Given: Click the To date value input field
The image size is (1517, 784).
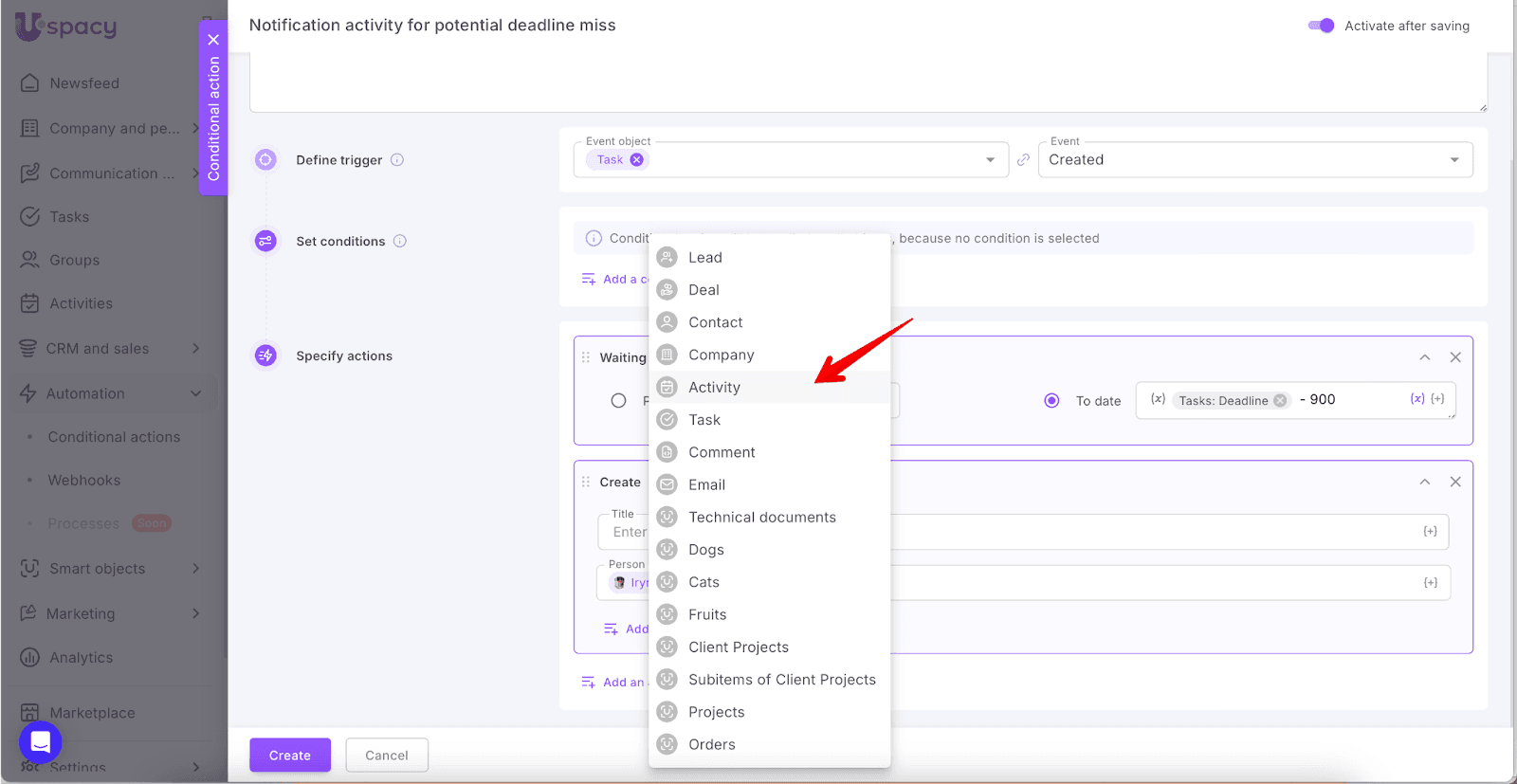Looking at the screenshot, I should (1356, 400).
